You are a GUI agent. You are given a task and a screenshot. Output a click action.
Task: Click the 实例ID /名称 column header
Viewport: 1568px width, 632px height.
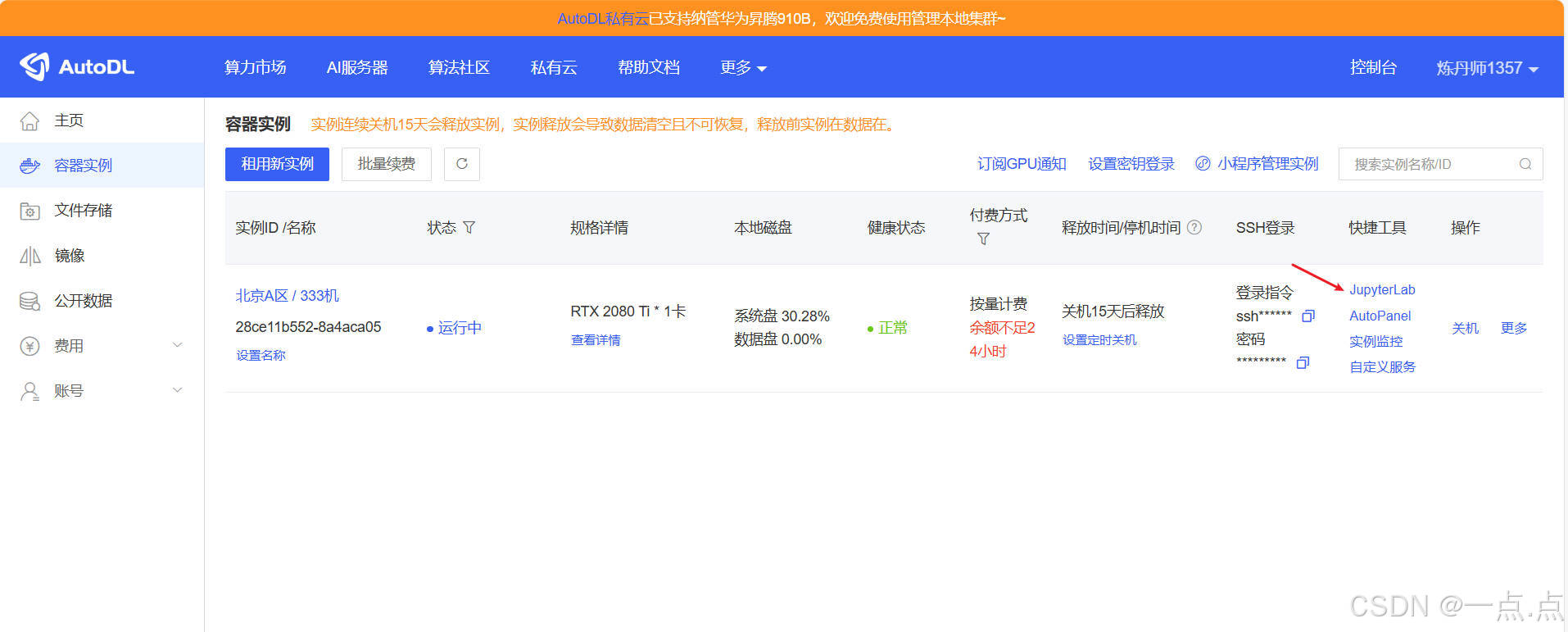[x=275, y=227]
